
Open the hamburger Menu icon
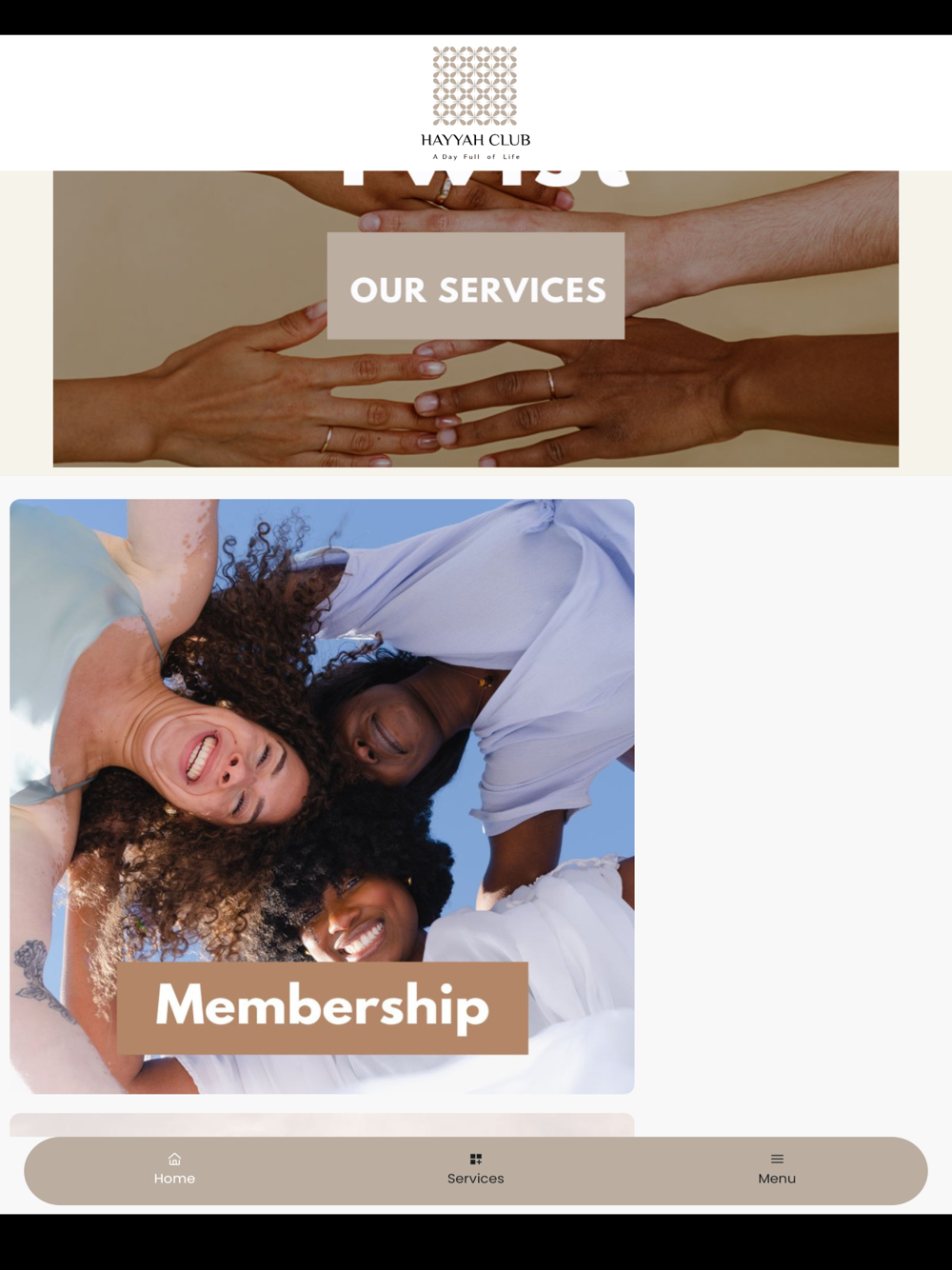(777, 1159)
